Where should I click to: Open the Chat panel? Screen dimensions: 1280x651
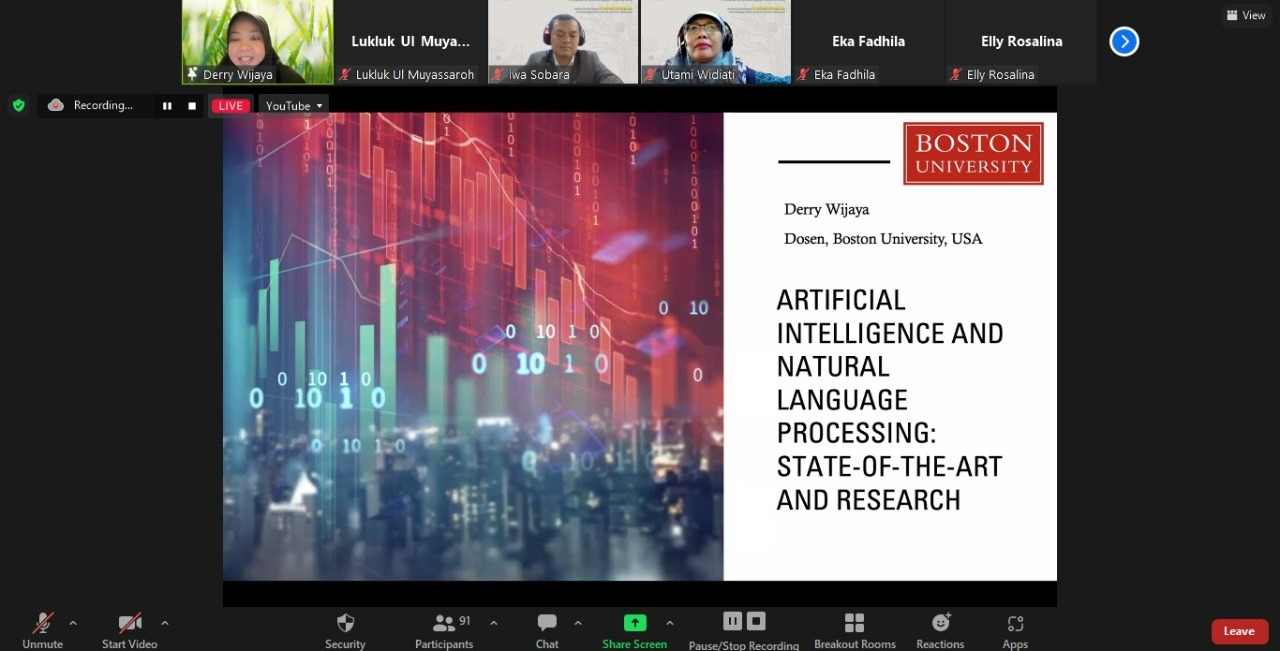click(547, 631)
